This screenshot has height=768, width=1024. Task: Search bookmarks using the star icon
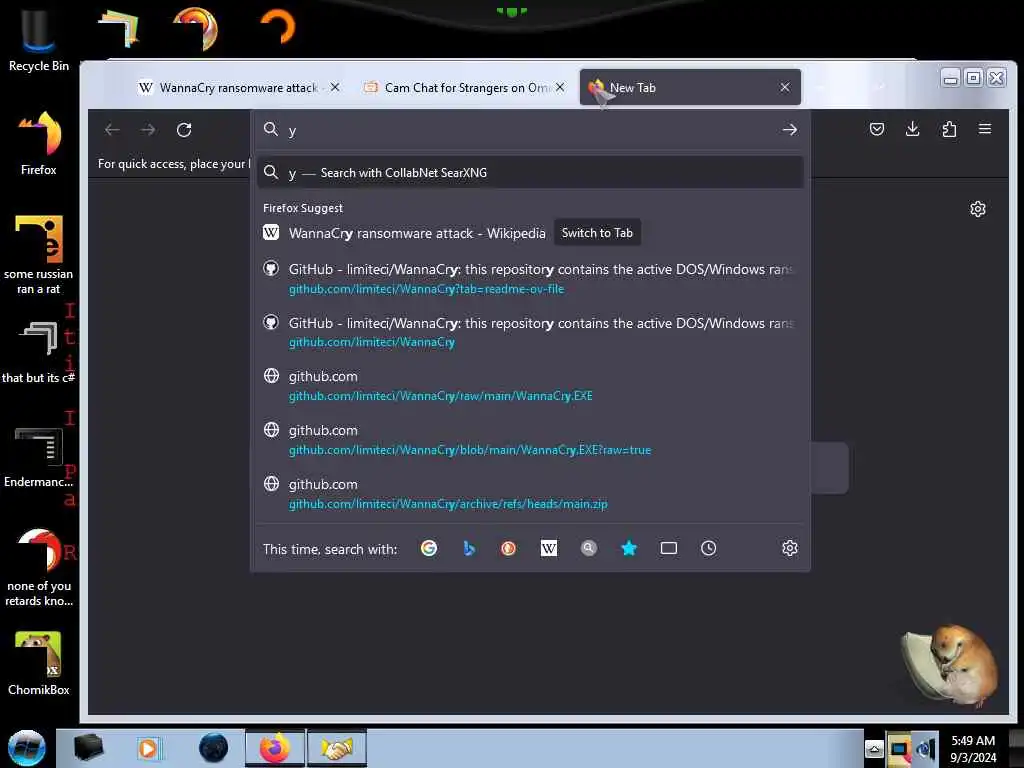(629, 548)
